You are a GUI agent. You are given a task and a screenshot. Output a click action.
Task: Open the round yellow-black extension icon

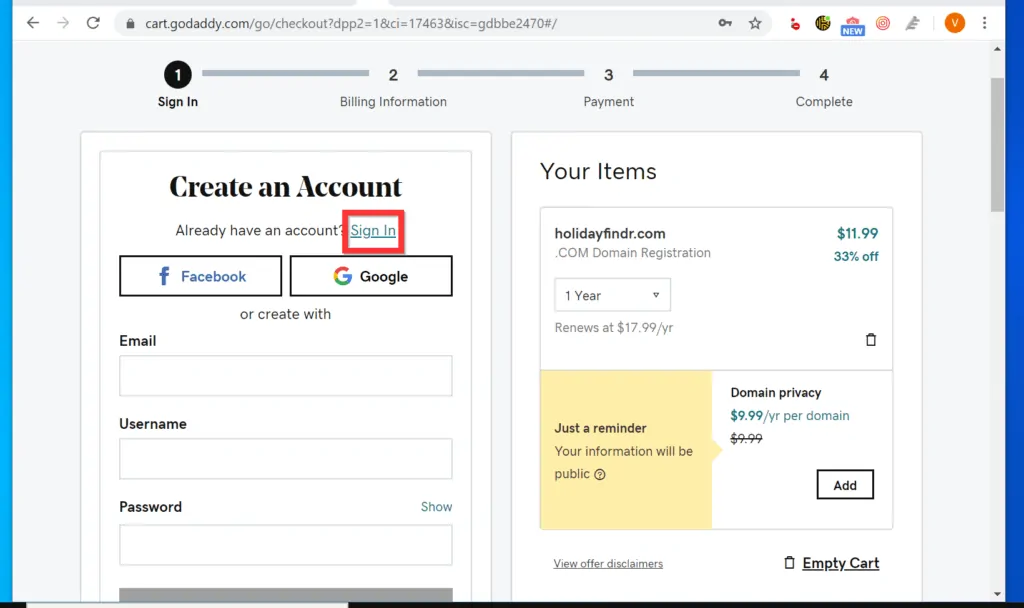click(x=823, y=24)
